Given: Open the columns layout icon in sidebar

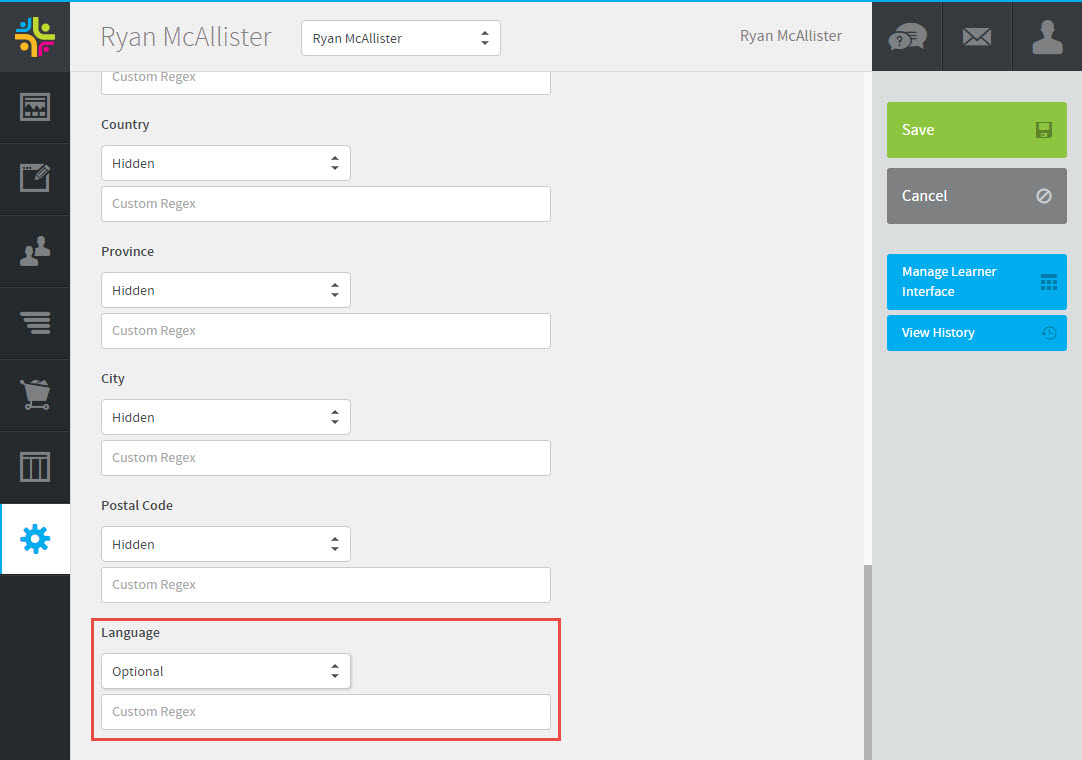Looking at the screenshot, I should pyautogui.click(x=35, y=467).
